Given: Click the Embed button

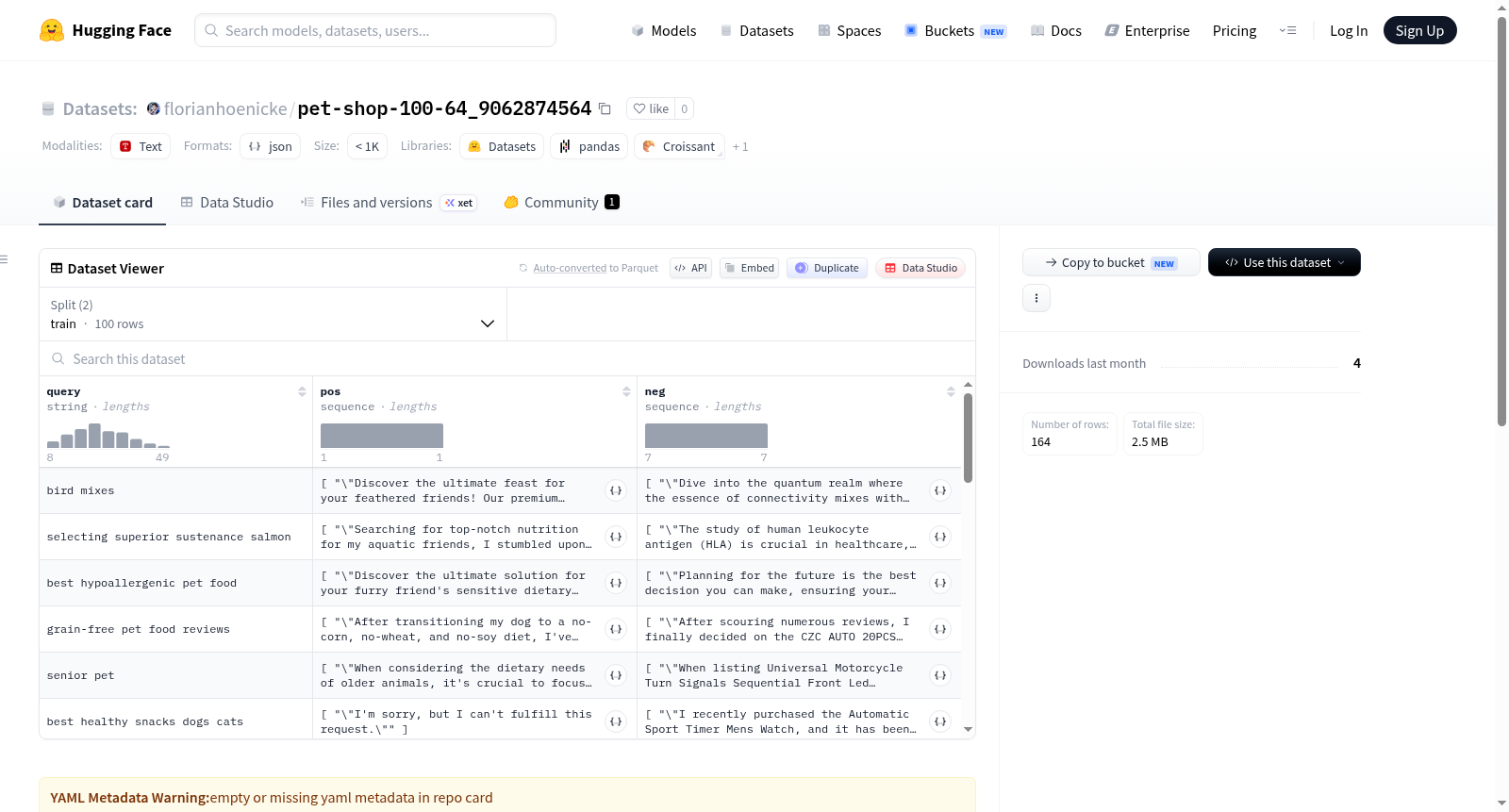Looking at the screenshot, I should [x=749, y=268].
